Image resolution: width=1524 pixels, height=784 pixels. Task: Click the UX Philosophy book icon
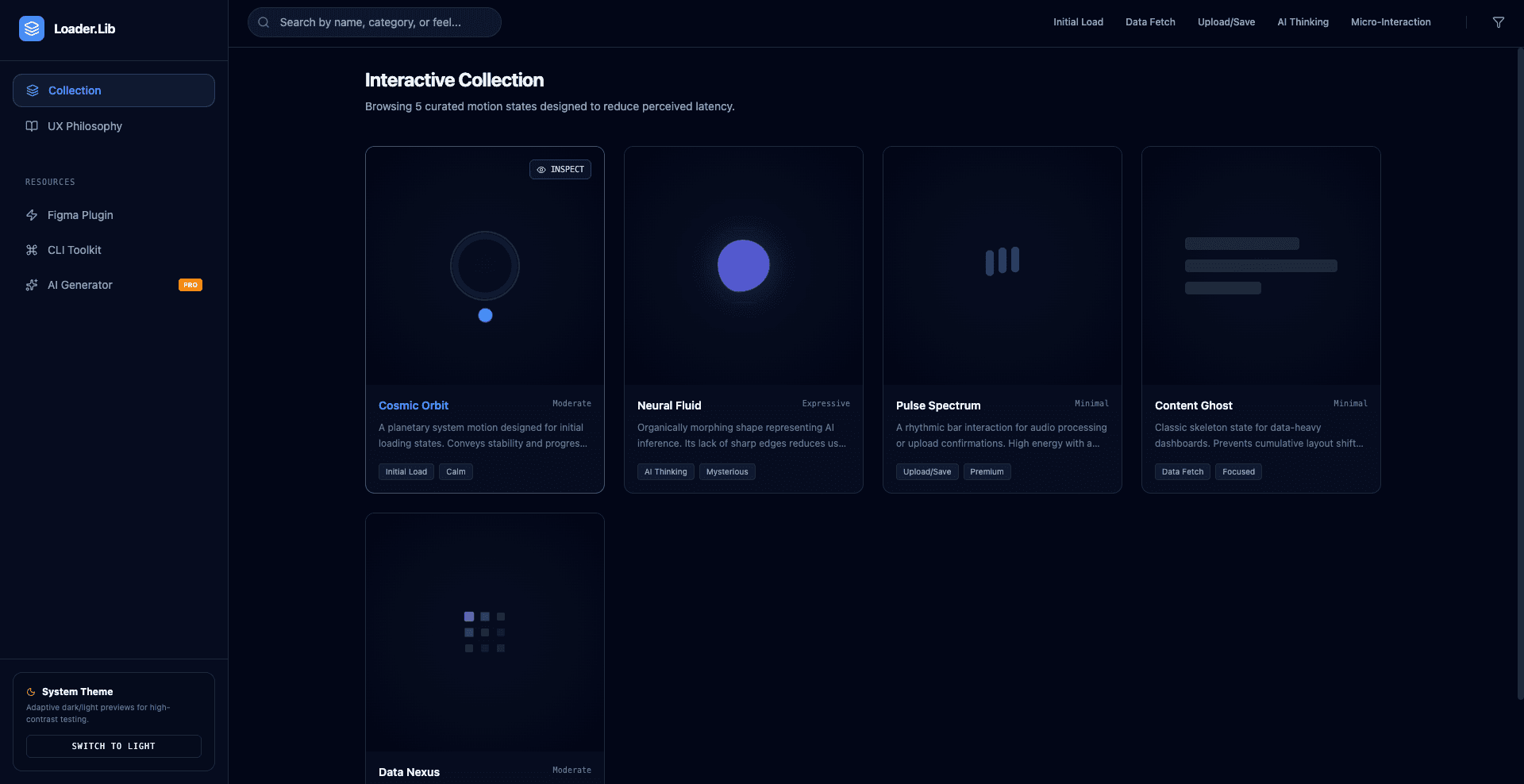(32, 126)
